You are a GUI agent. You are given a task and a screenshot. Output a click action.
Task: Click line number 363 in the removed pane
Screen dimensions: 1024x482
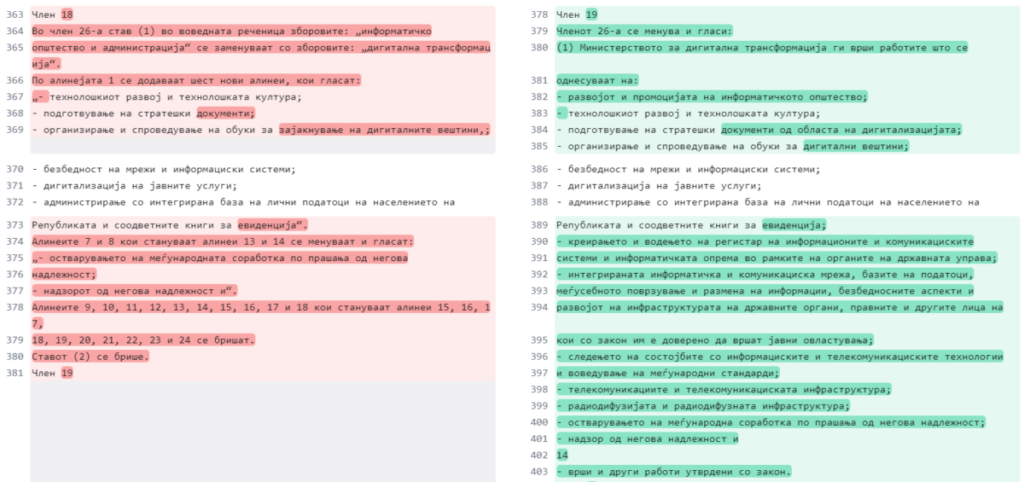[x=15, y=15]
